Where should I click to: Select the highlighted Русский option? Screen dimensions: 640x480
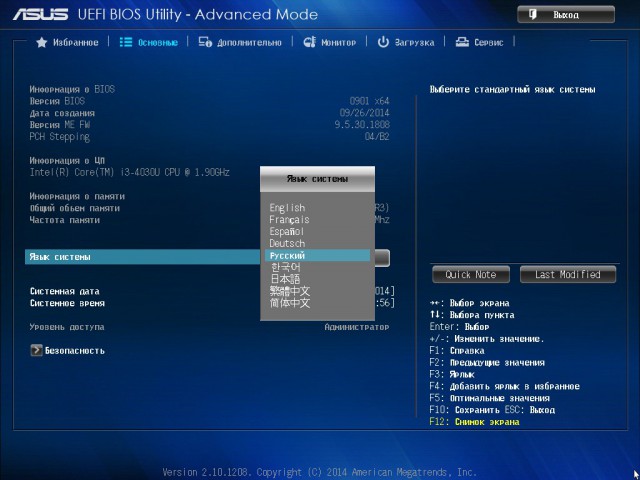pos(317,256)
